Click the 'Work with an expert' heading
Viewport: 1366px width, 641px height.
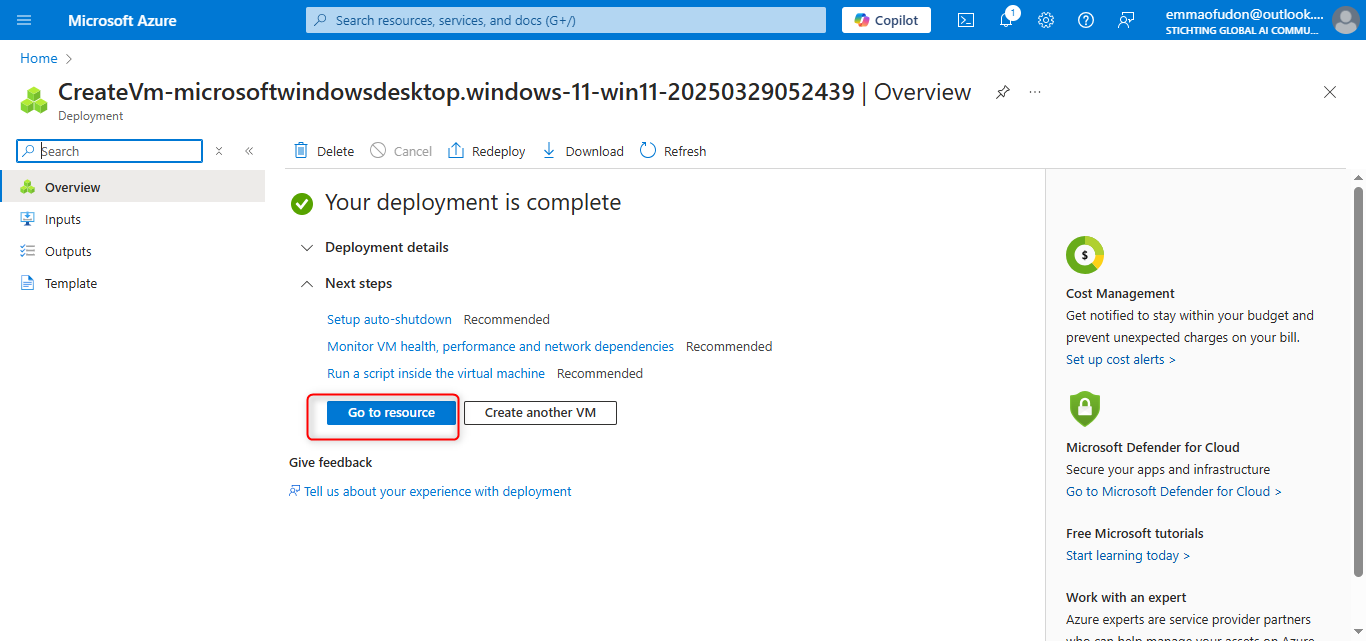coord(1126,597)
